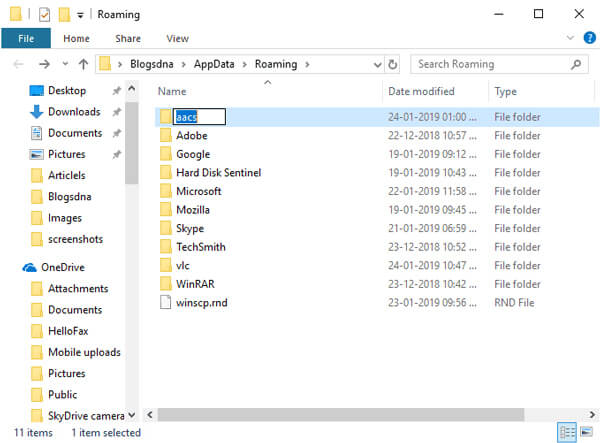Screen dimensions: 600x443
Task: Open the address bar history dropdown
Action: tap(374, 64)
